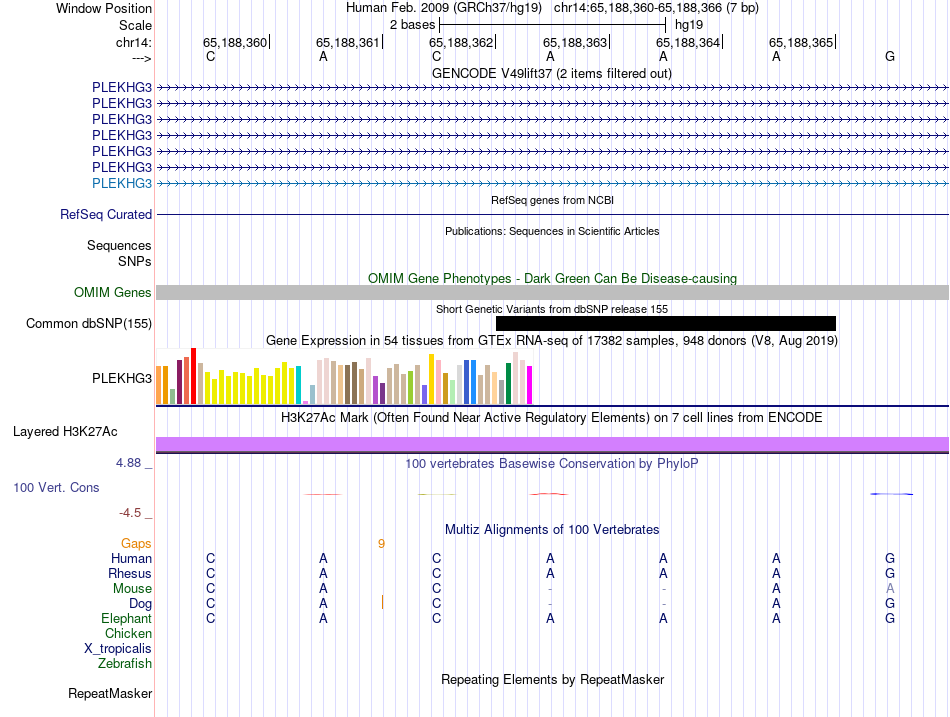Open the H3K27Ac Mark ENCODE track title
This screenshot has height=717, width=950.
(x=552, y=418)
